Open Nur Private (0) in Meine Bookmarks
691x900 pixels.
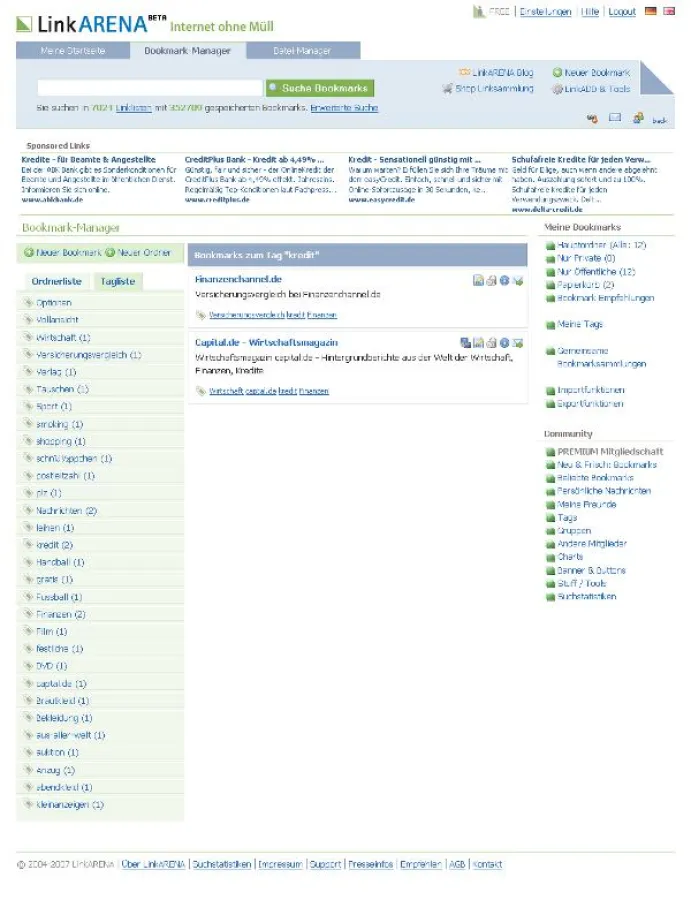tap(586, 258)
